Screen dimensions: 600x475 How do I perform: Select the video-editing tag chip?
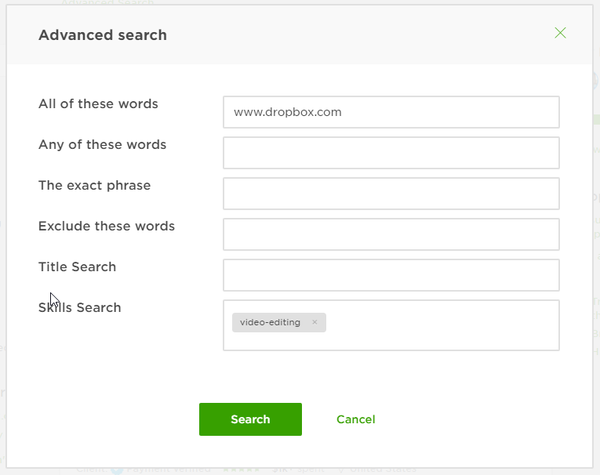[270, 322]
